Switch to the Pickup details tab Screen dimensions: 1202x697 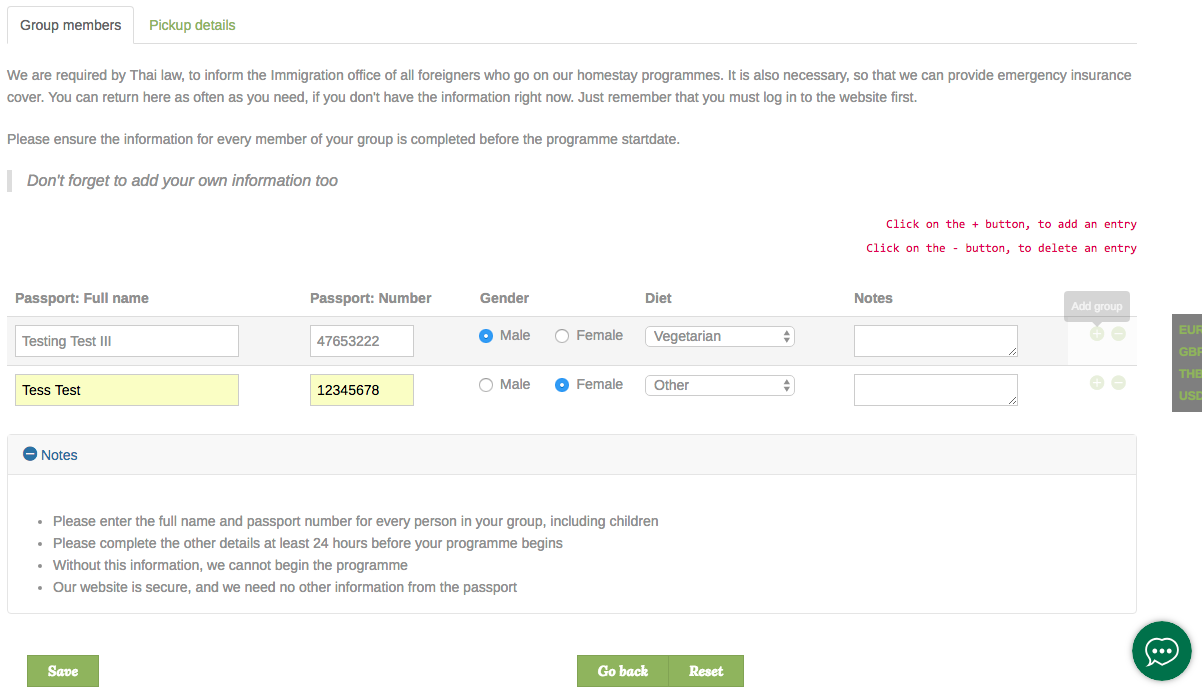point(192,25)
